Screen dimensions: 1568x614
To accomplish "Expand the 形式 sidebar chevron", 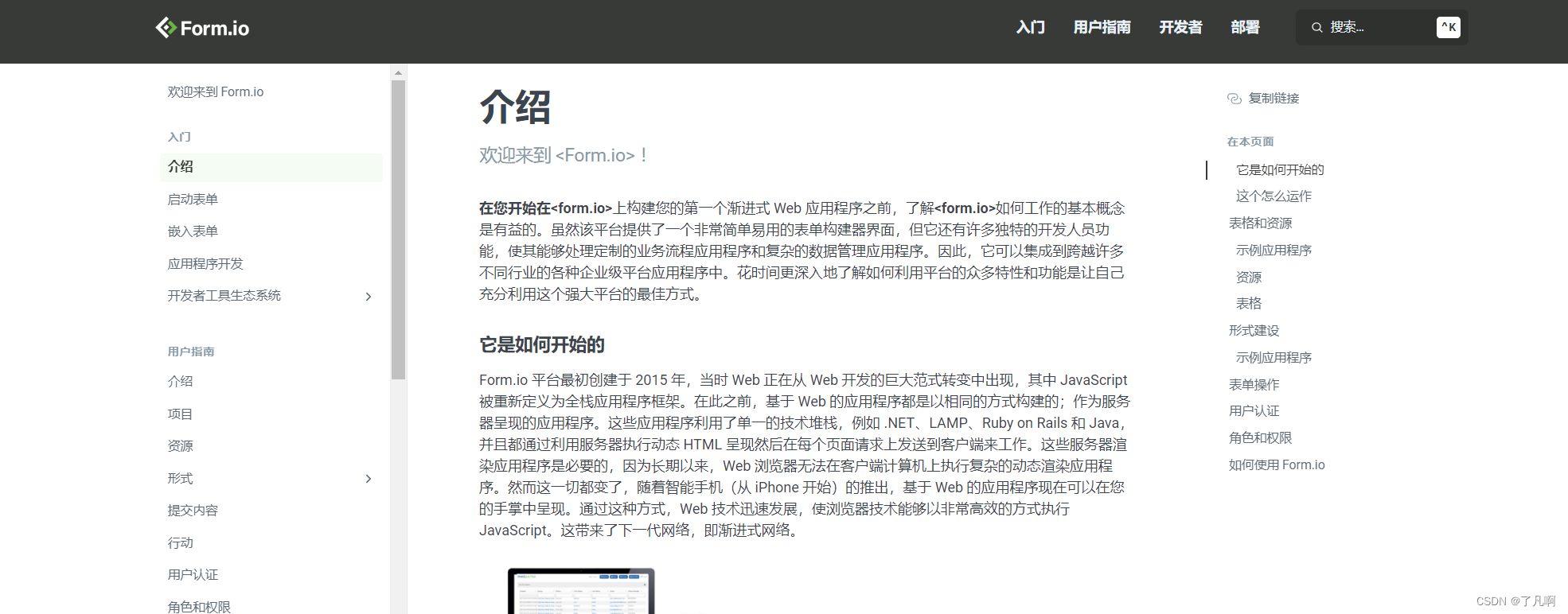I will [x=369, y=479].
